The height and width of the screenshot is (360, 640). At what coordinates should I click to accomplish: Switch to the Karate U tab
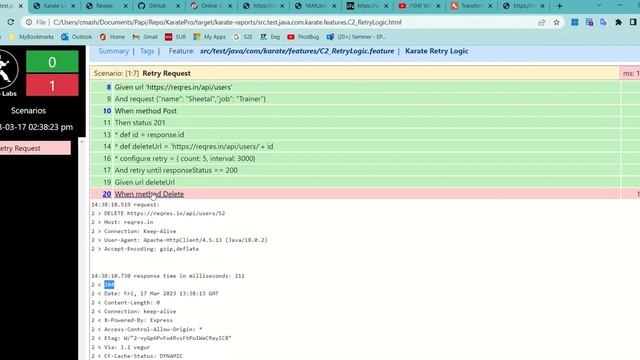54,6
